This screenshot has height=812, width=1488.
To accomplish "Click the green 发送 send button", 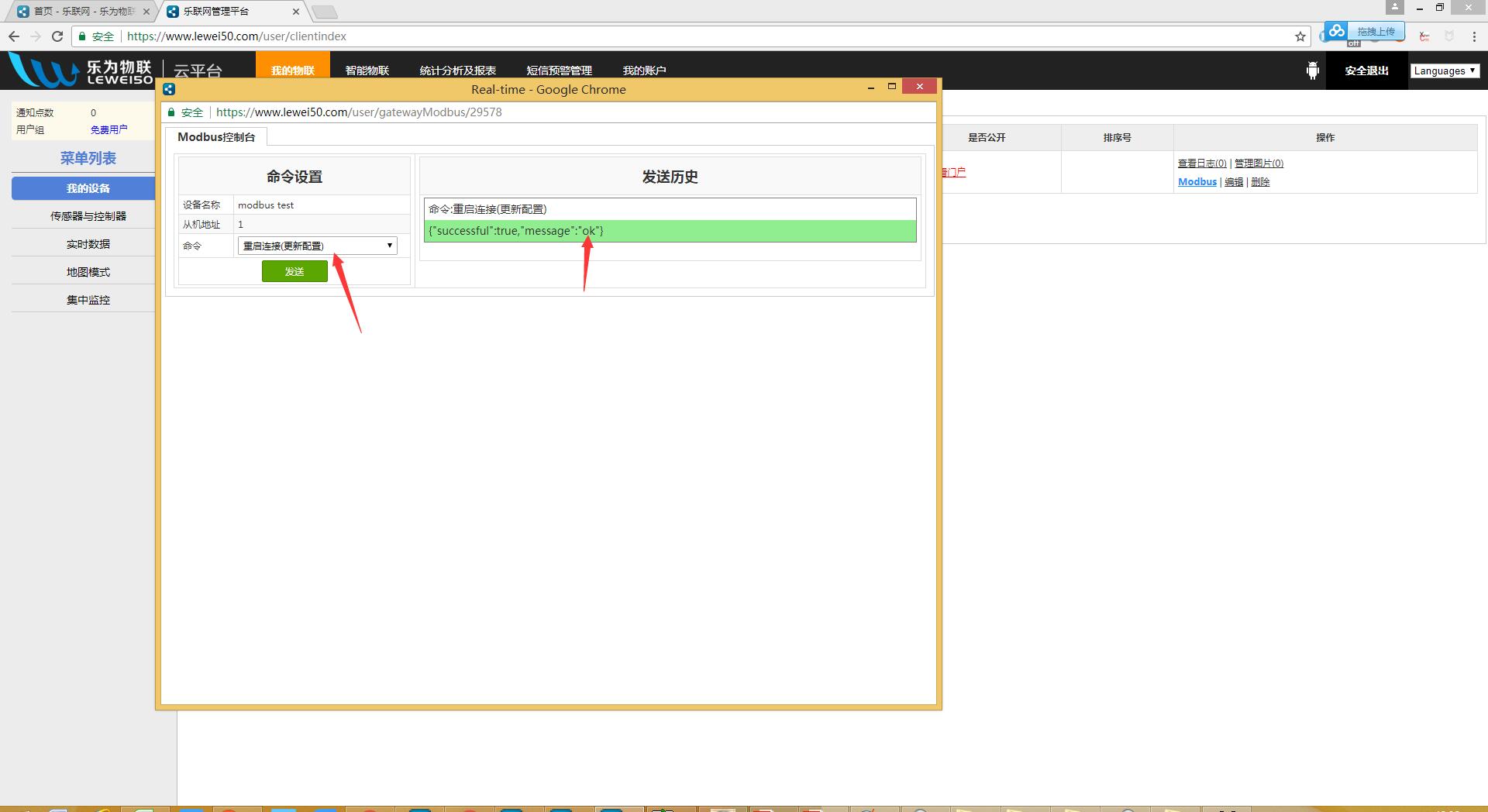I will tap(294, 271).
